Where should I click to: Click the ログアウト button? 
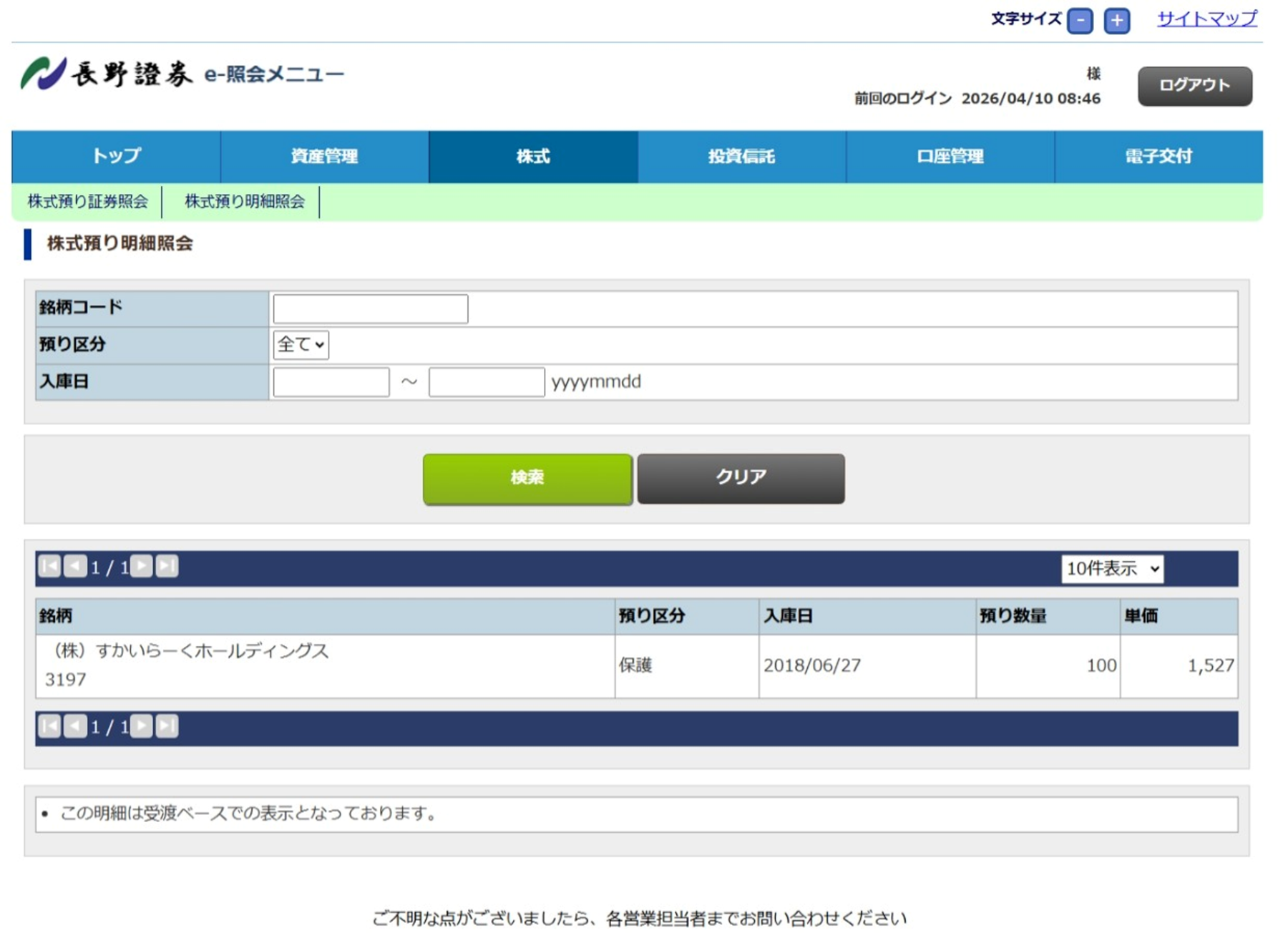(x=1195, y=86)
